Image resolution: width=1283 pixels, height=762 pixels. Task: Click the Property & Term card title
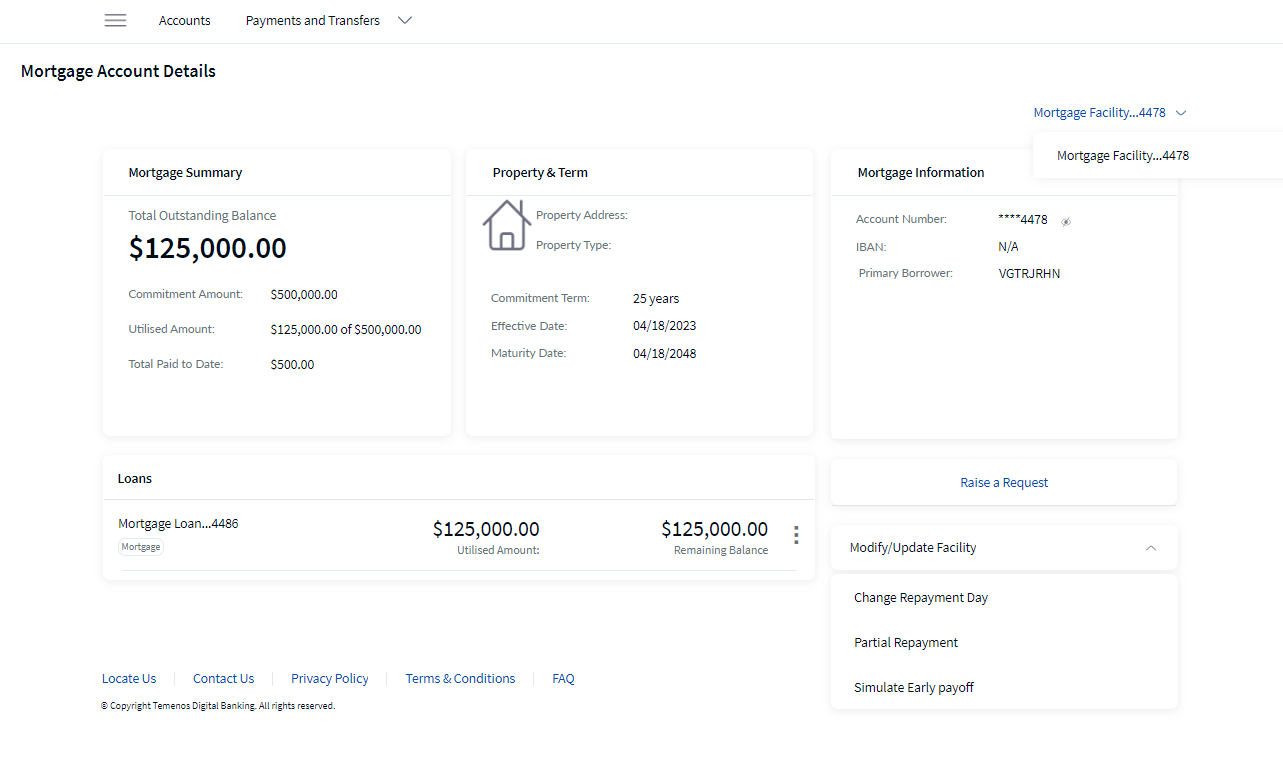tap(540, 173)
